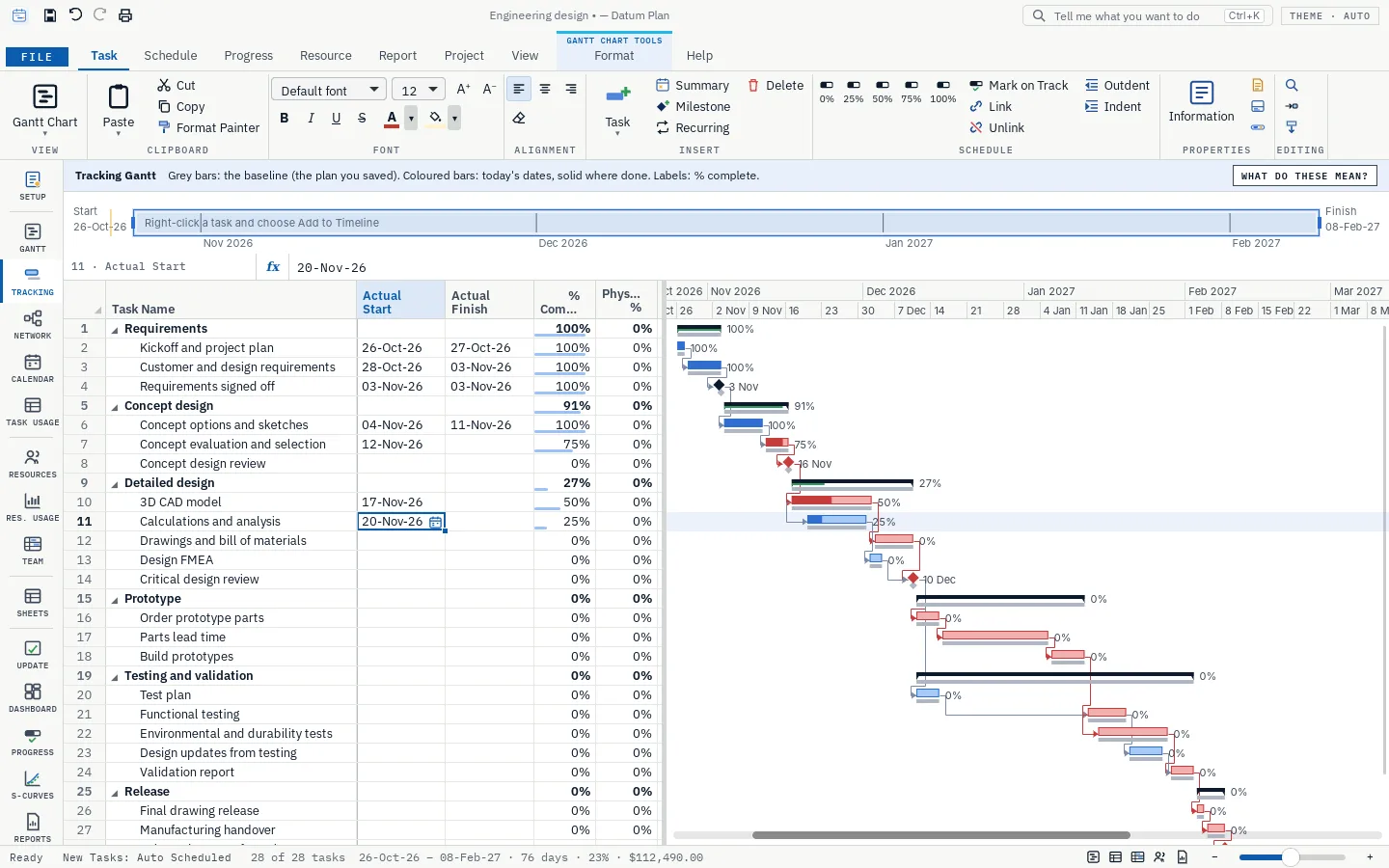
Task: Open the Network view in the sidebar
Action: click(33, 324)
